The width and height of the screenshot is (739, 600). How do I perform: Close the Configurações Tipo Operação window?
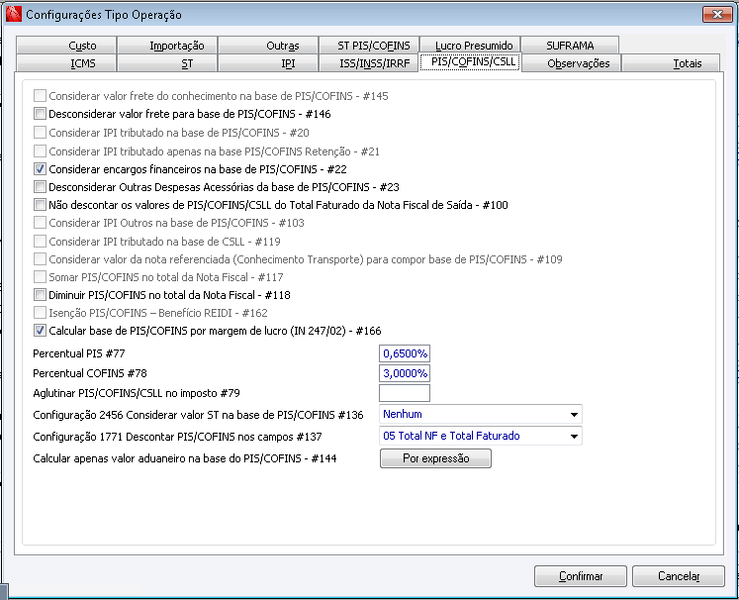(x=717, y=15)
